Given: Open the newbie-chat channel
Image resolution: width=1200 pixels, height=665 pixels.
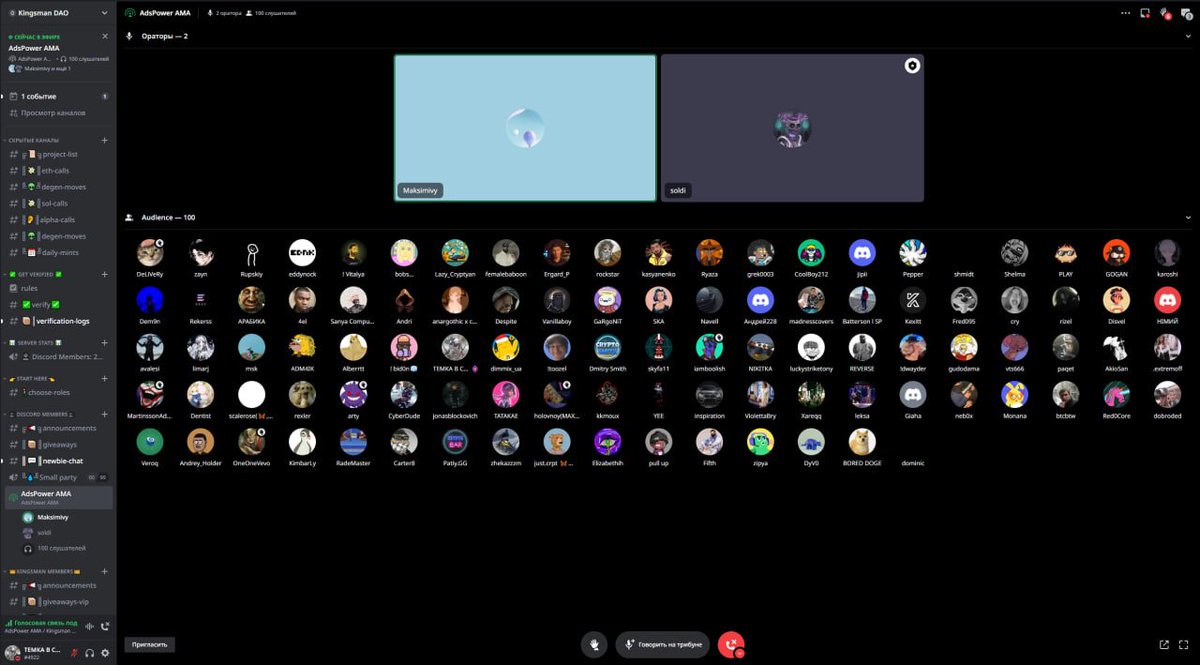Looking at the screenshot, I should pyautogui.click(x=58, y=461).
